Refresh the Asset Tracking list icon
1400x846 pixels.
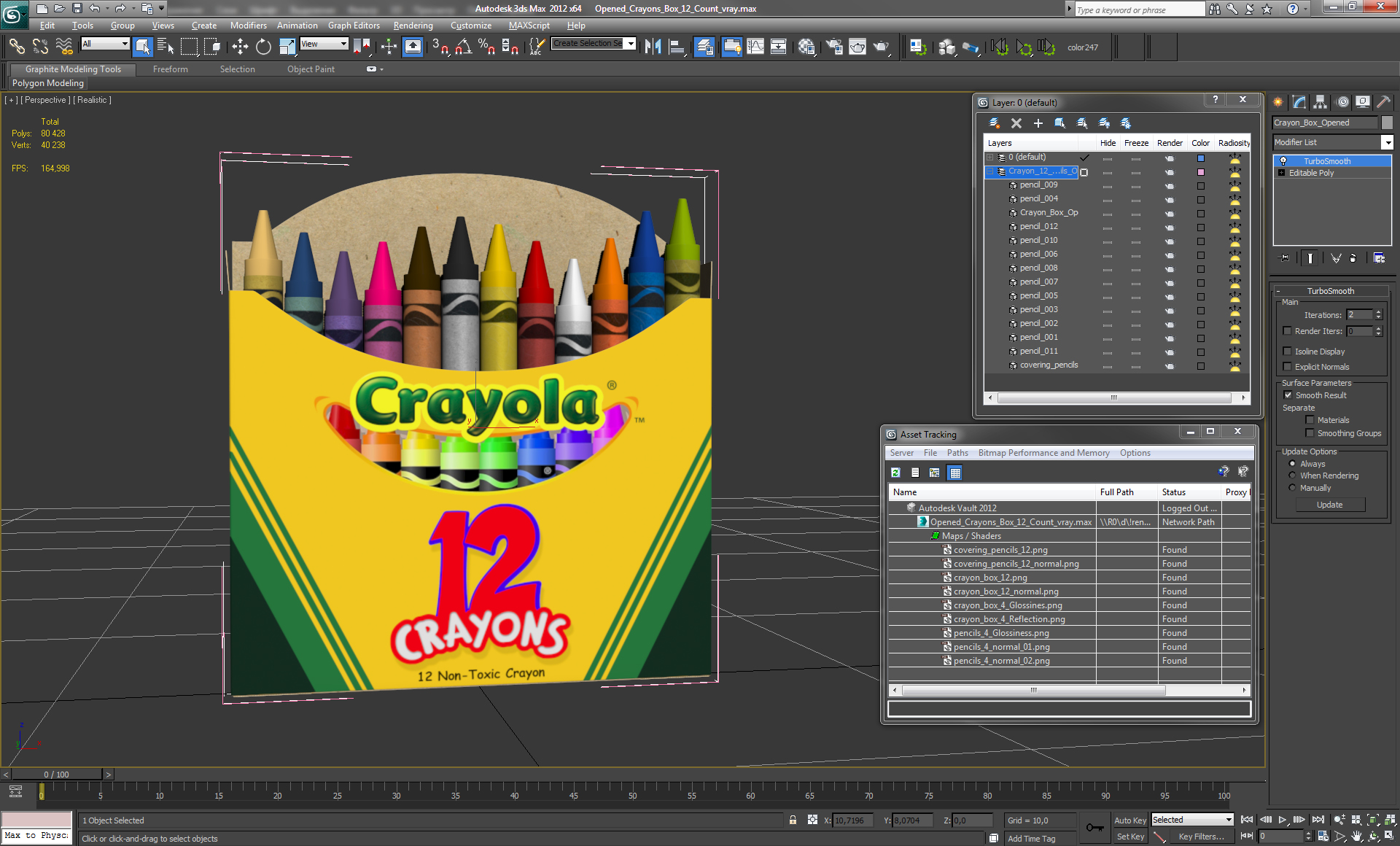895,473
